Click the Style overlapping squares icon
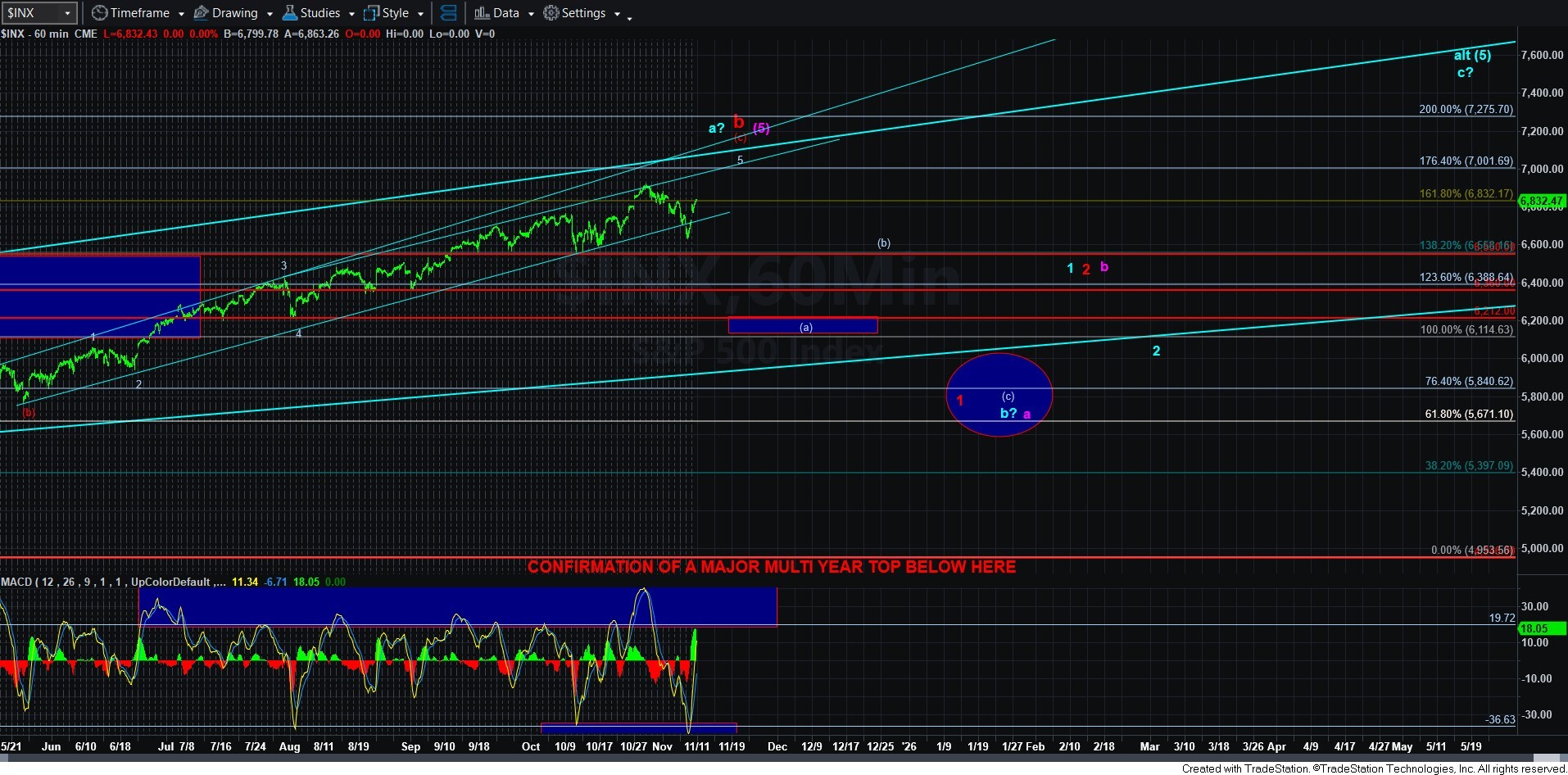This screenshot has height=775, width=1568. click(x=372, y=13)
